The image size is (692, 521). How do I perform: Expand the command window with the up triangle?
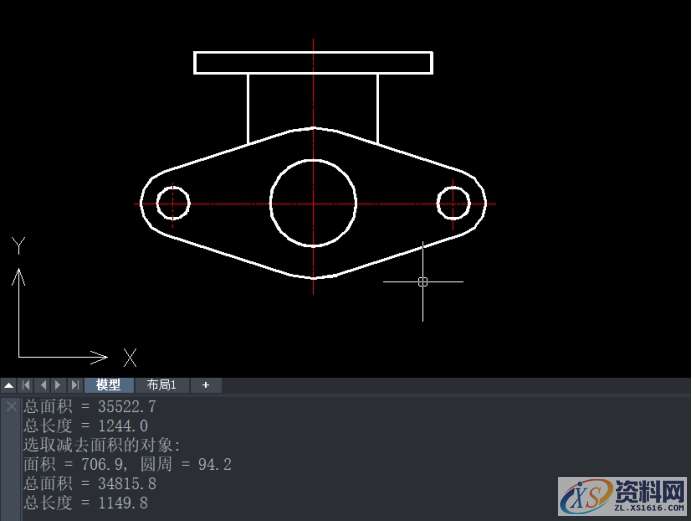[x=9, y=385]
